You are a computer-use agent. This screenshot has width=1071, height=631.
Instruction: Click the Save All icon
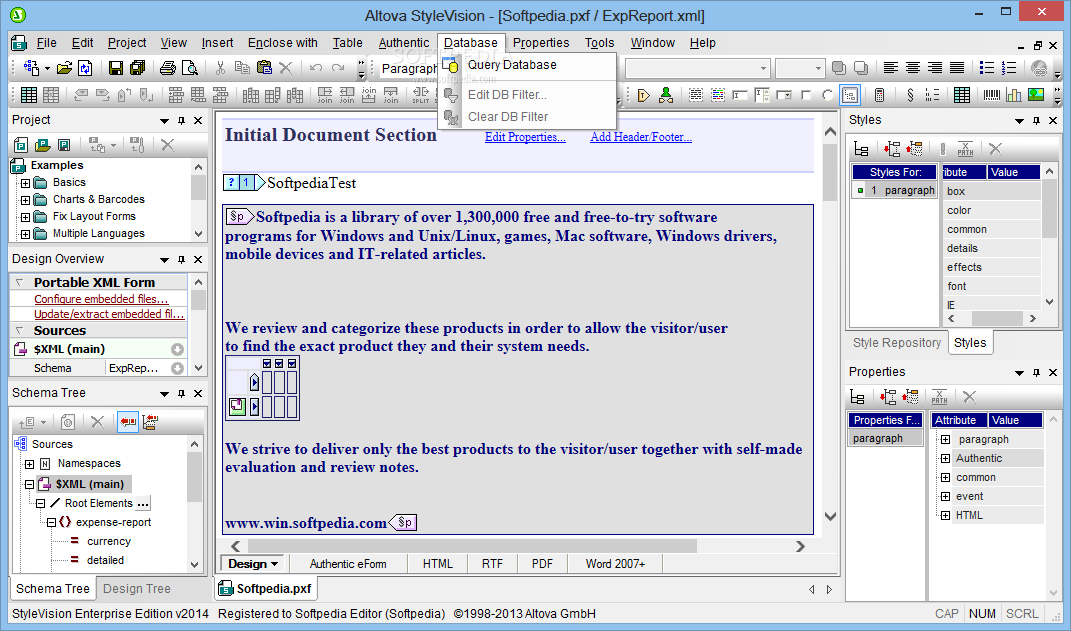(137, 68)
